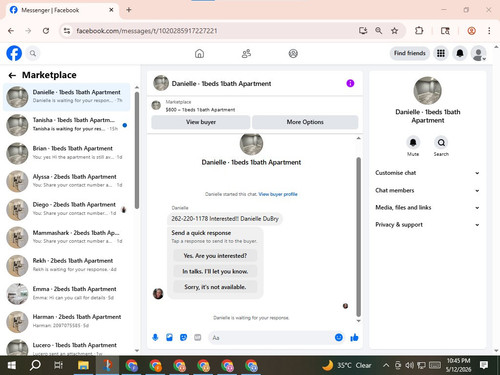Open the browser zoom magnifier icon

click(x=378, y=31)
